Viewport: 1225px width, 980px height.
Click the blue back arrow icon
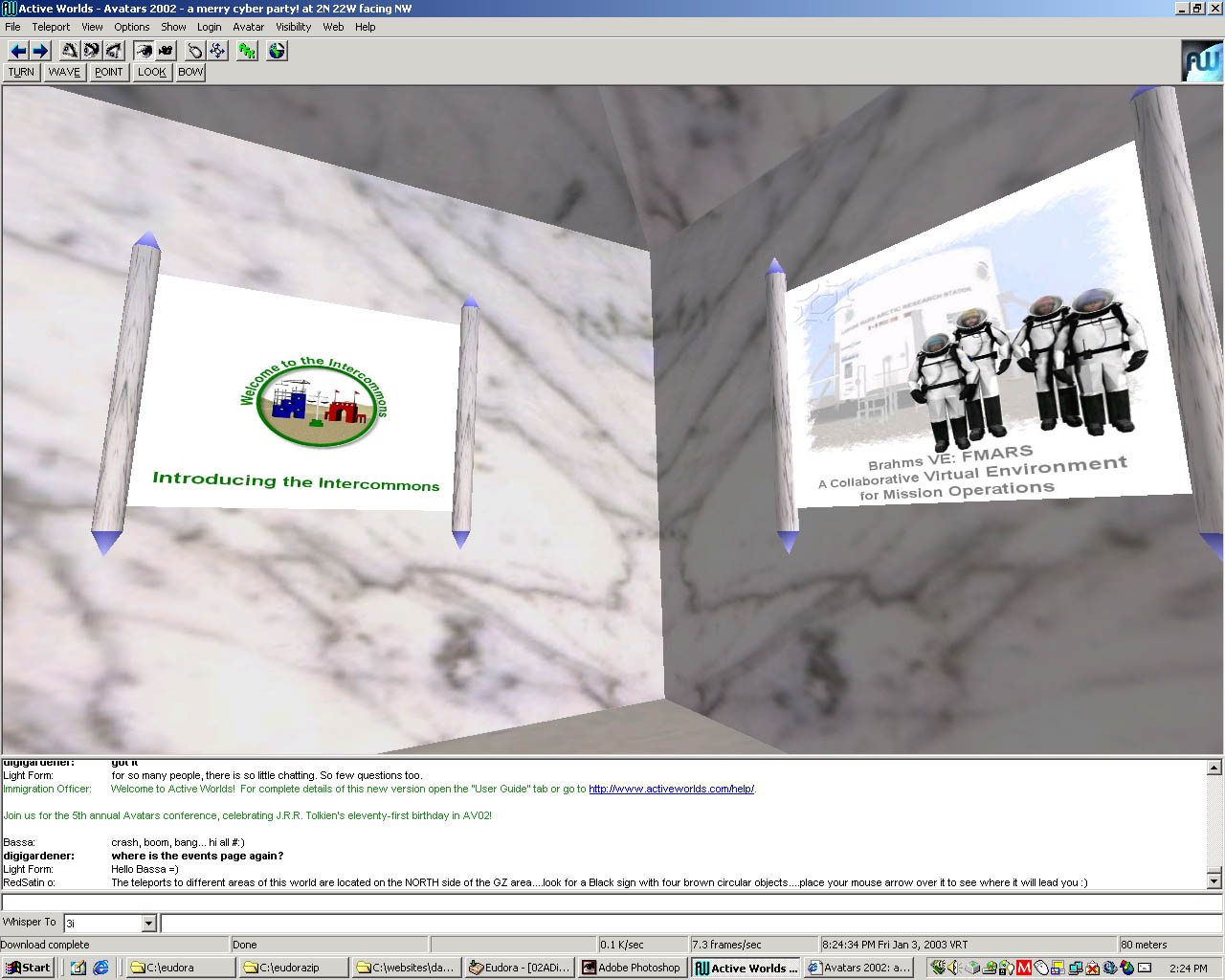coord(17,51)
